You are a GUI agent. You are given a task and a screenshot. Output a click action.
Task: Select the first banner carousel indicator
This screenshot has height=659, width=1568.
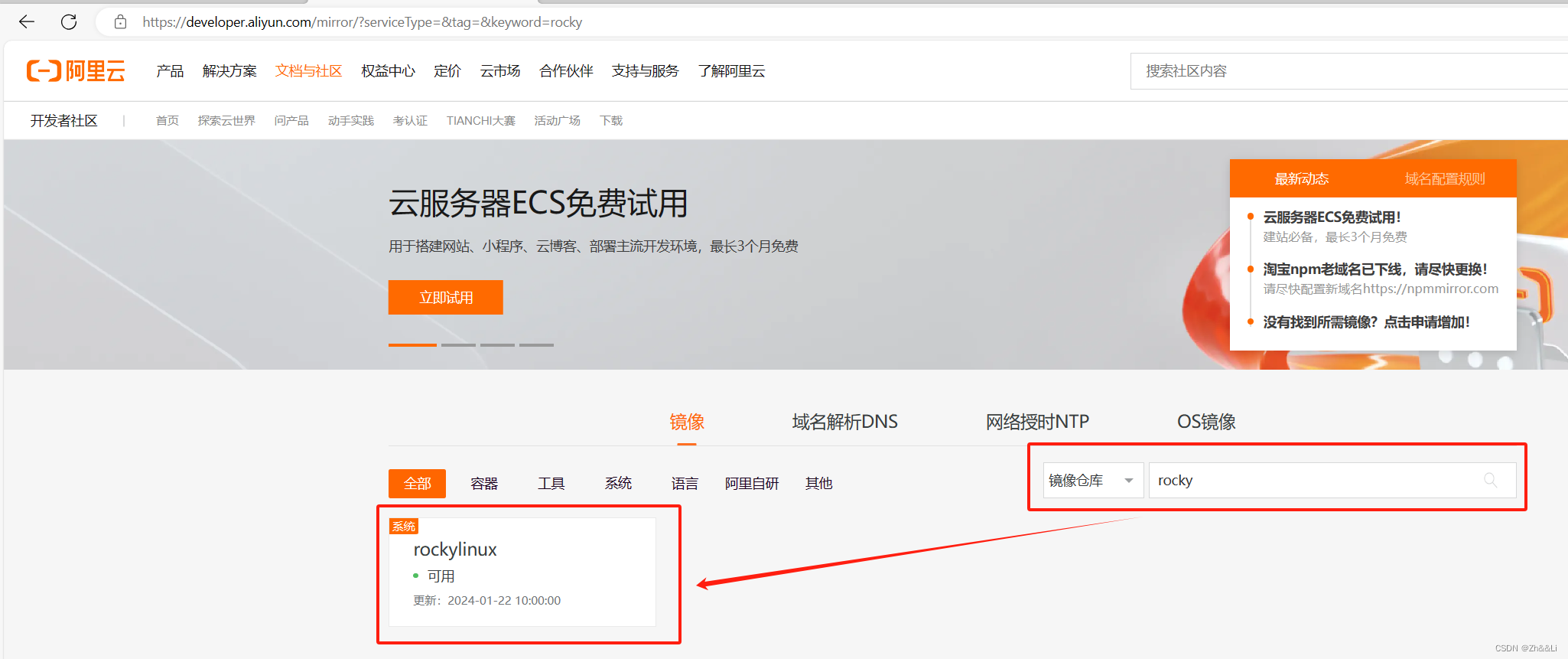pyautogui.click(x=412, y=345)
